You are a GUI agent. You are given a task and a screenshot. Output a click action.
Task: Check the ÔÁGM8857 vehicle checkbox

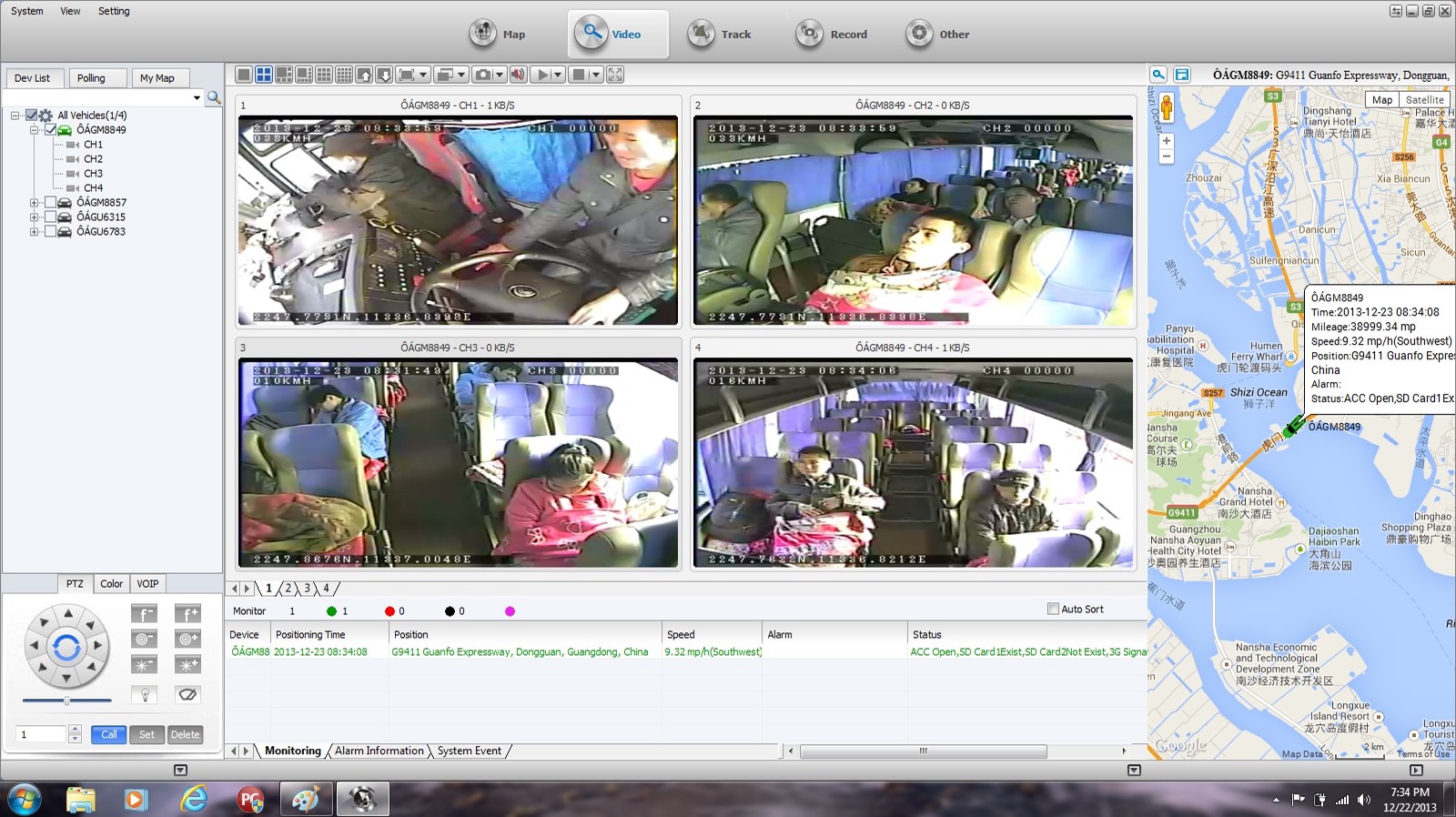[51, 203]
